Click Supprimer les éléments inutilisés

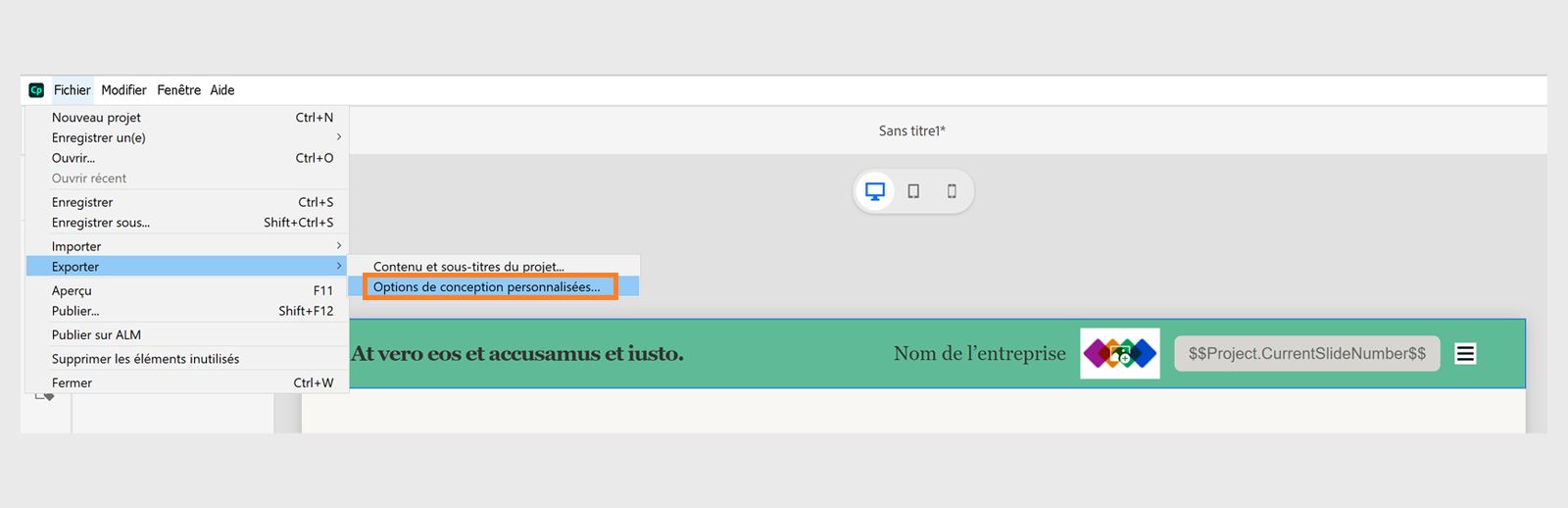pos(145,359)
